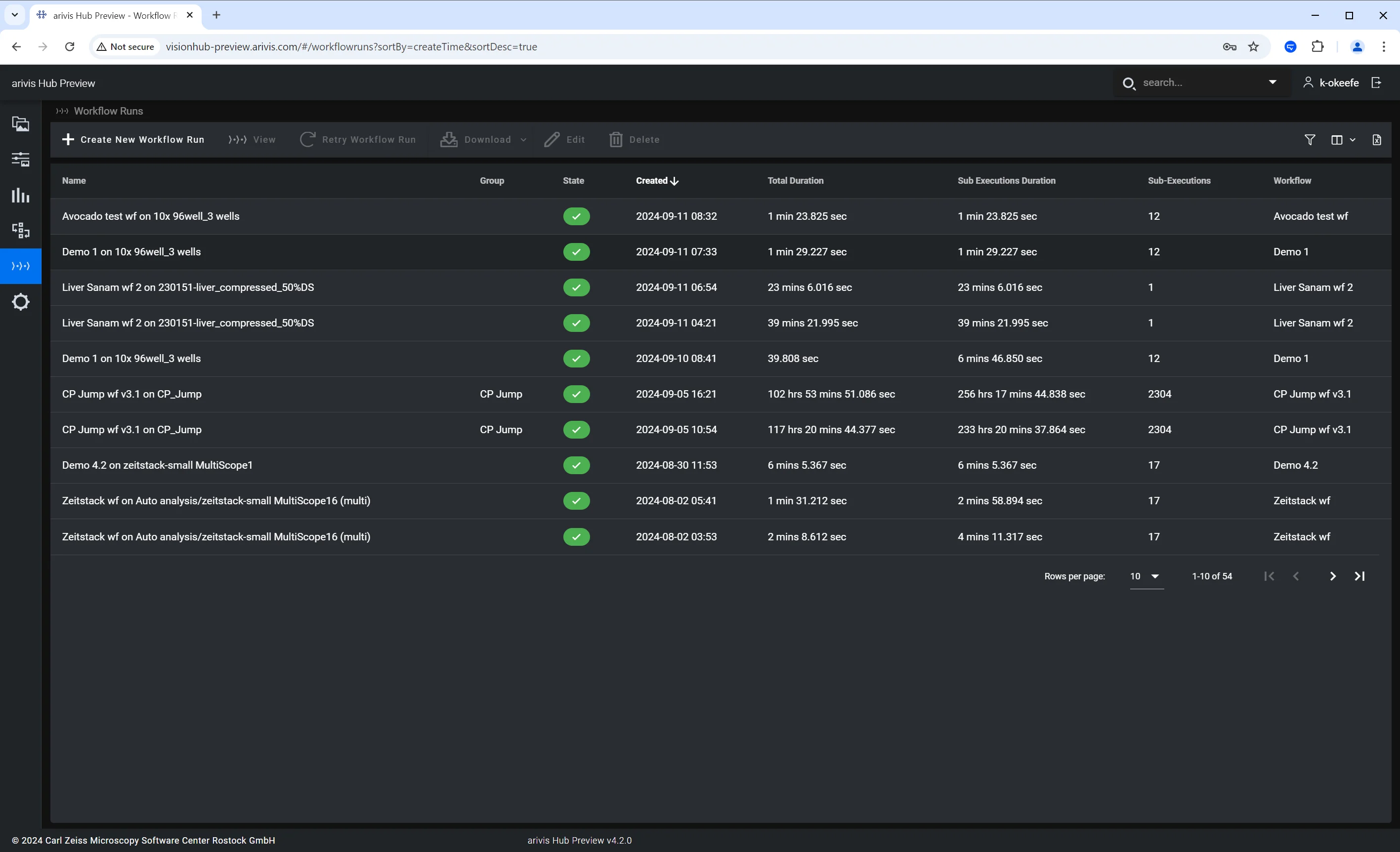Sort by the State column header
This screenshot has width=1400, height=852.
tap(573, 181)
